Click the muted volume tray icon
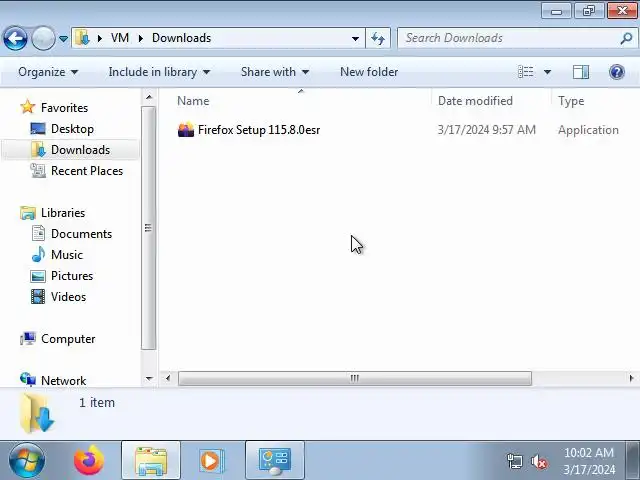 (539, 462)
